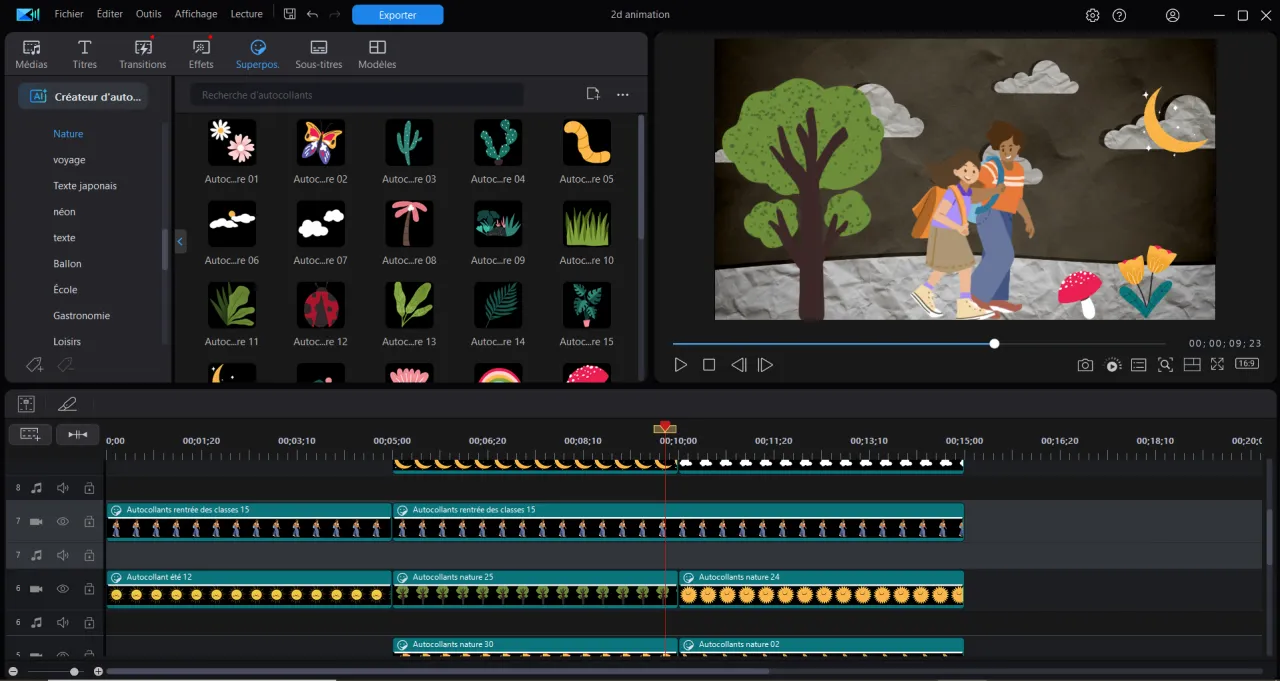Open the Titres panel
The height and width of the screenshot is (681, 1280).
point(84,53)
